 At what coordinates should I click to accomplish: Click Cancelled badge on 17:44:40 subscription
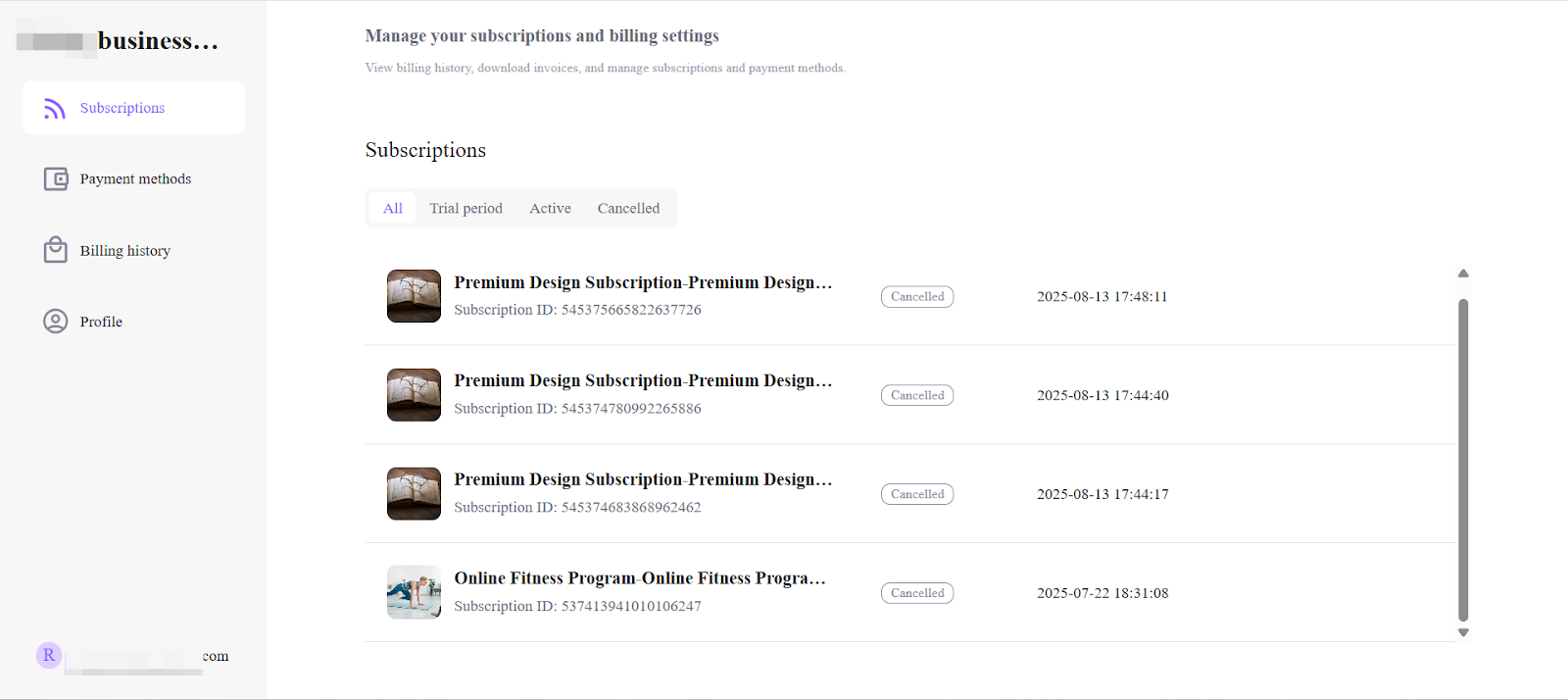point(917,395)
